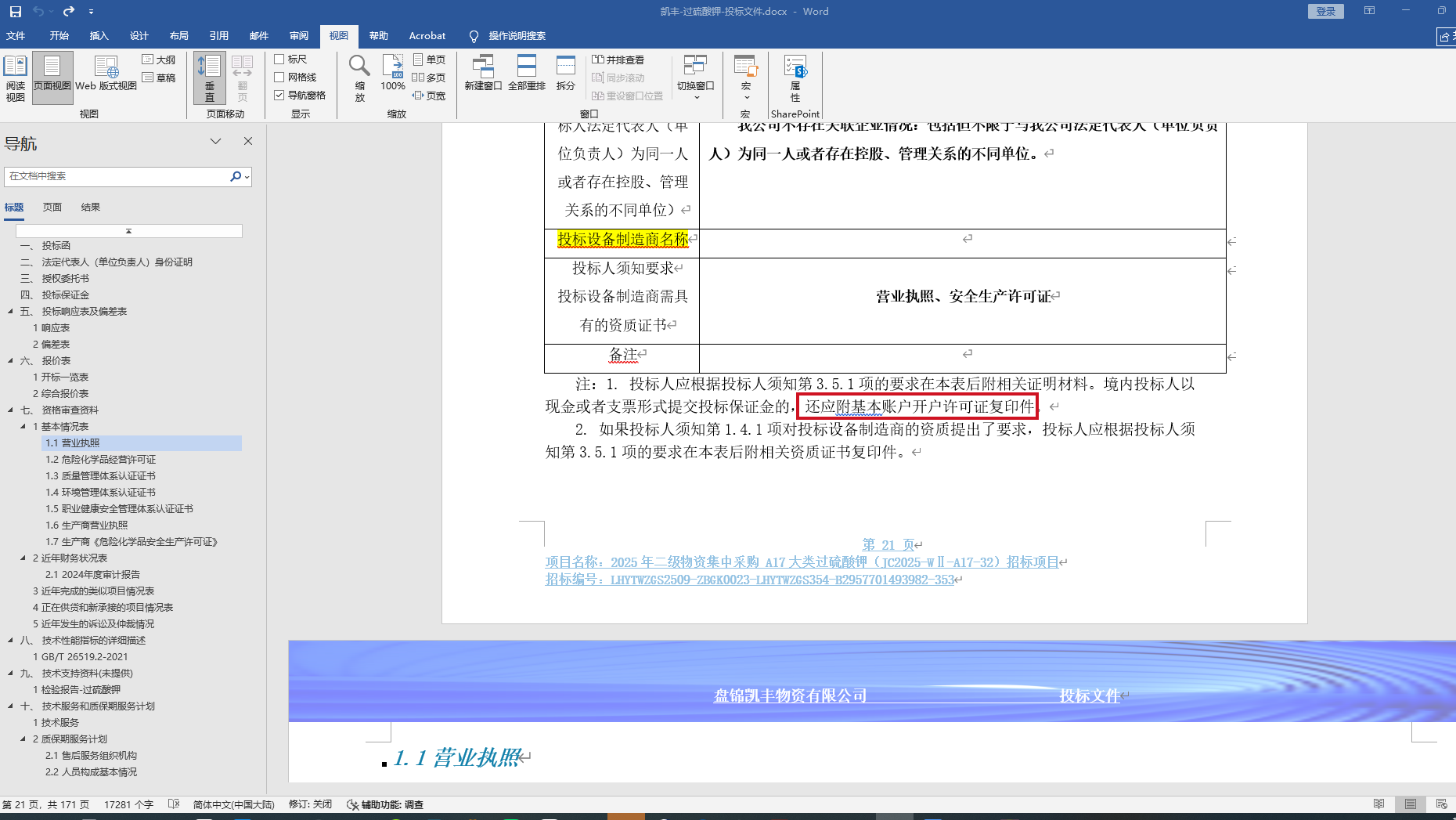Click the Redo arrow in the title bar

point(69,12)
